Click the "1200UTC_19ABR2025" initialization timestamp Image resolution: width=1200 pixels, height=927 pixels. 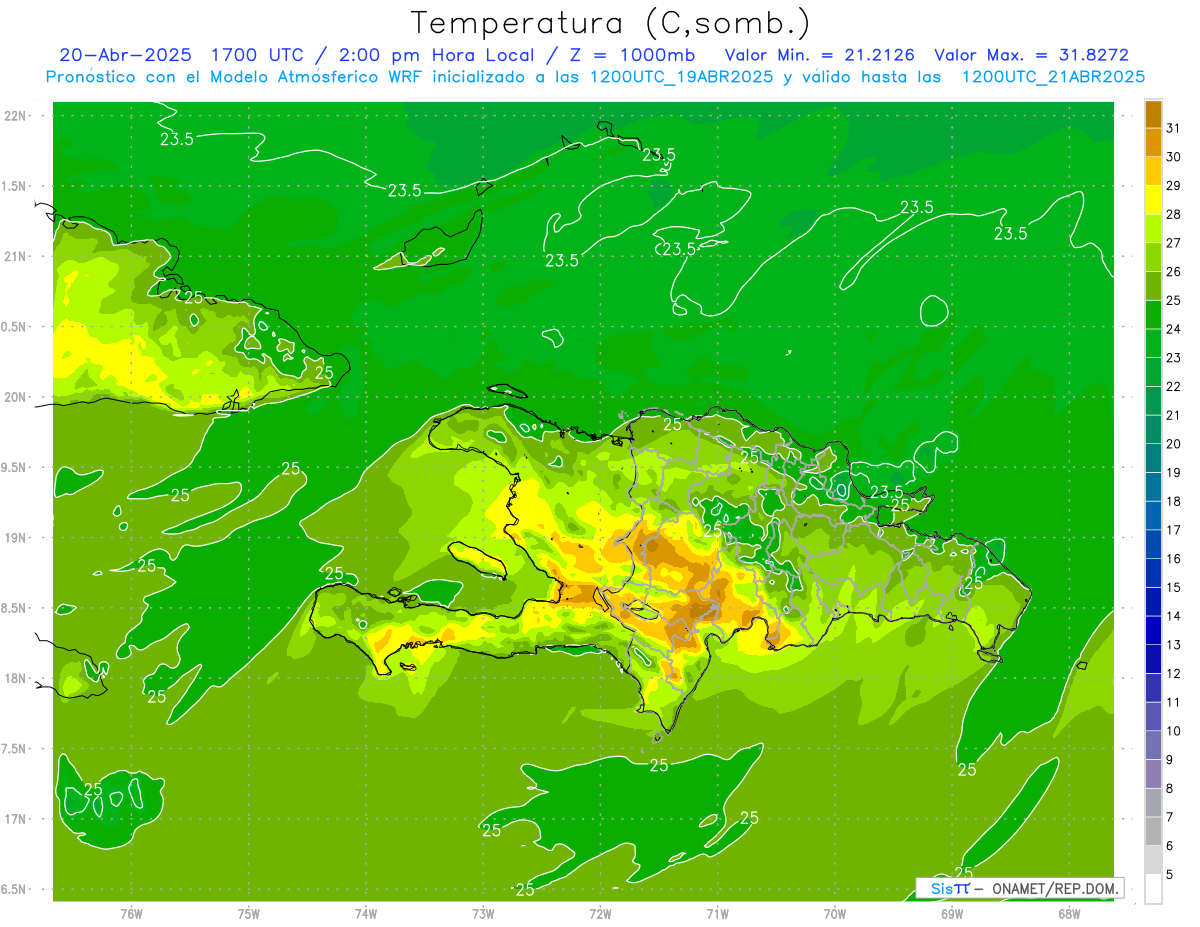680,77
